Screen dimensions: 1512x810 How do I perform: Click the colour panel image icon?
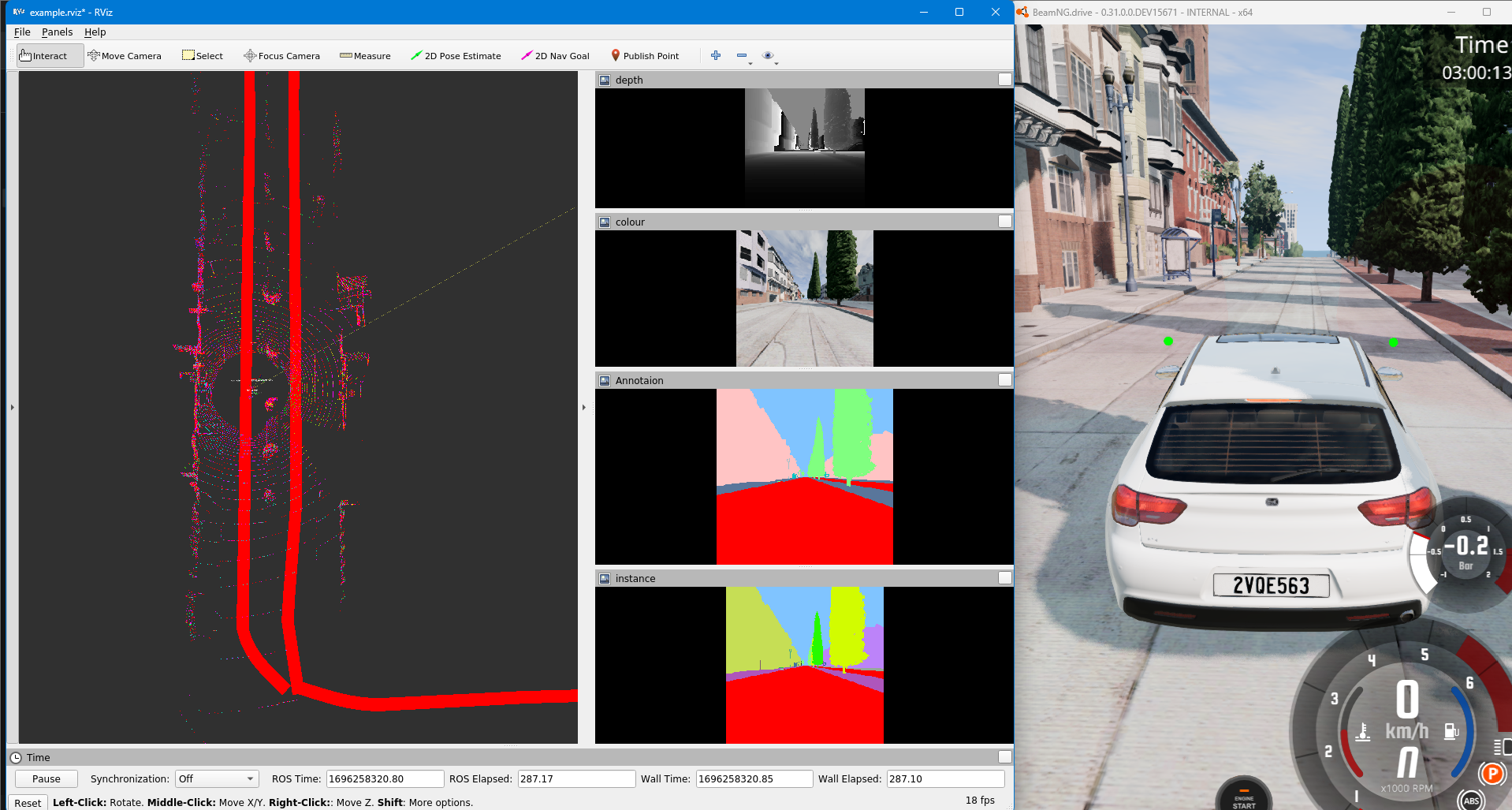tap(605, 222)
